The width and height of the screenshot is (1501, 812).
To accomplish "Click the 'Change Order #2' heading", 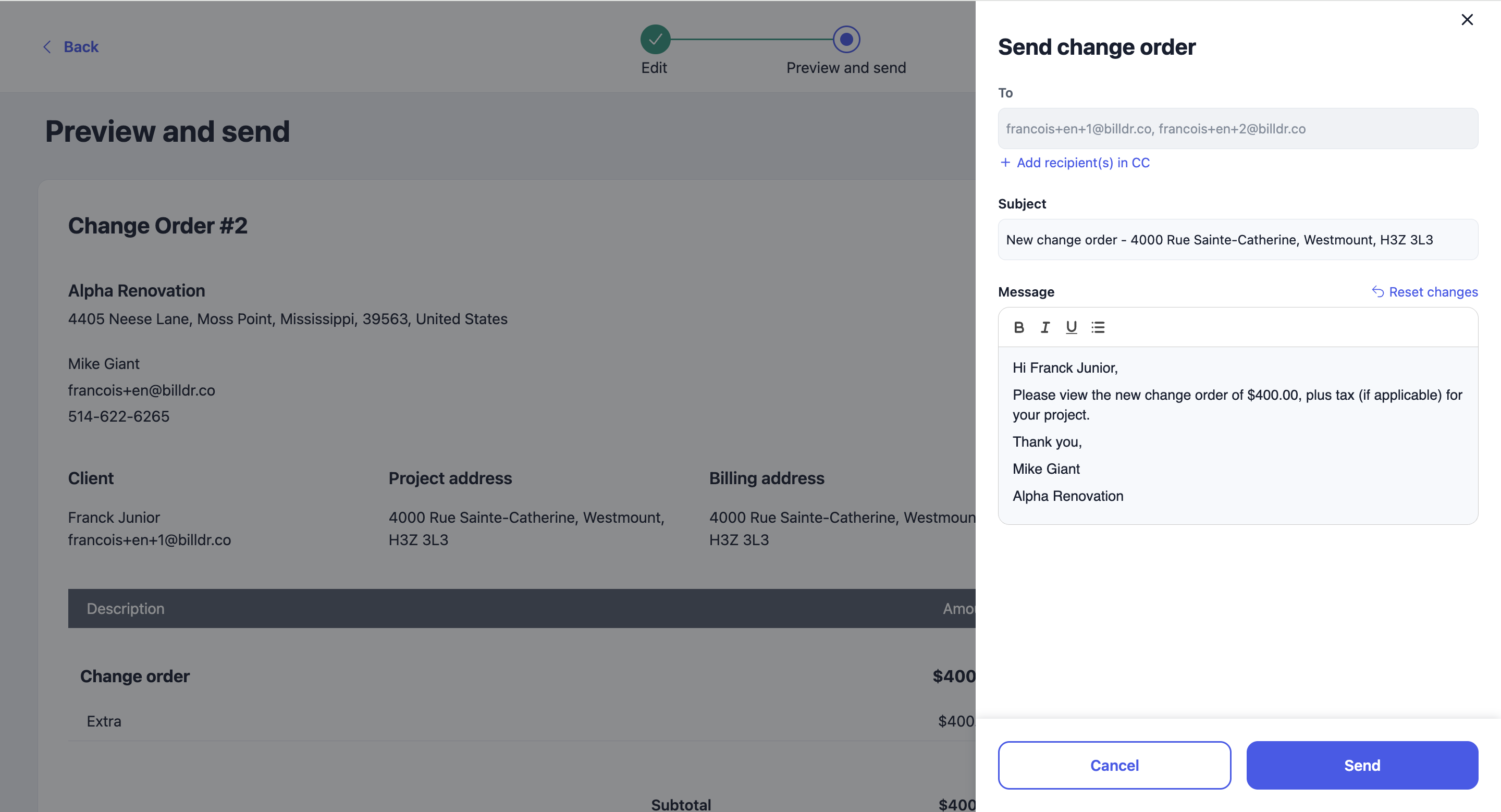I will [158, 226].
